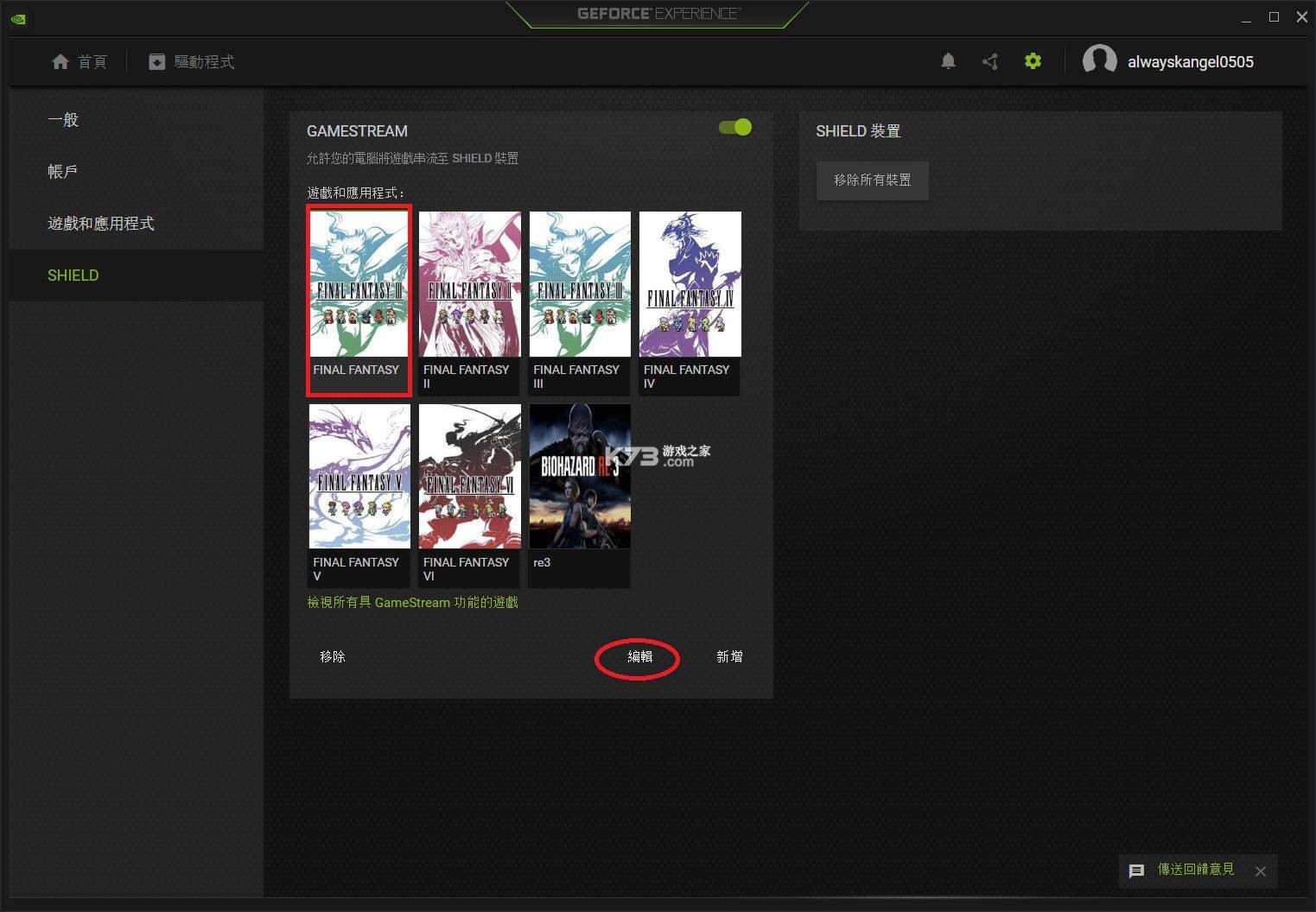1316x912 pixels.
Task: Click the 移除所有裝置 button
Action: (872, 180)
